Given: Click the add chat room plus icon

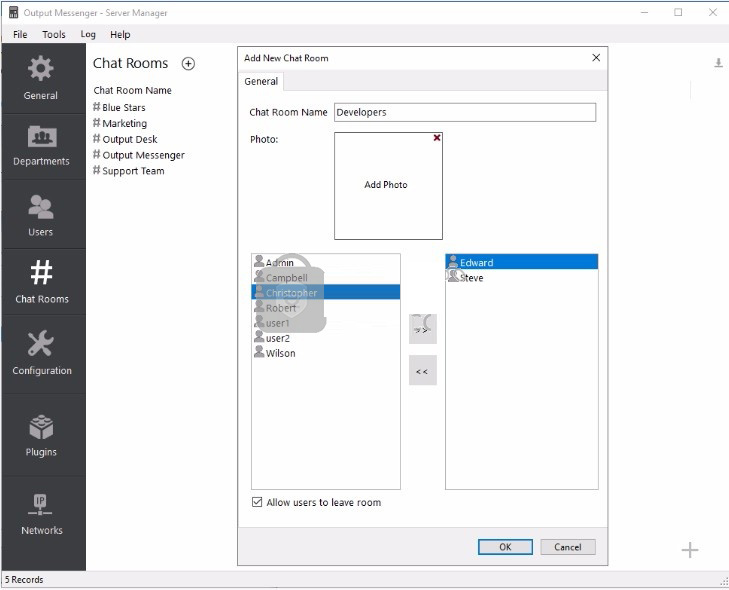Looking at the screenshot, I should tap(188, 64).
